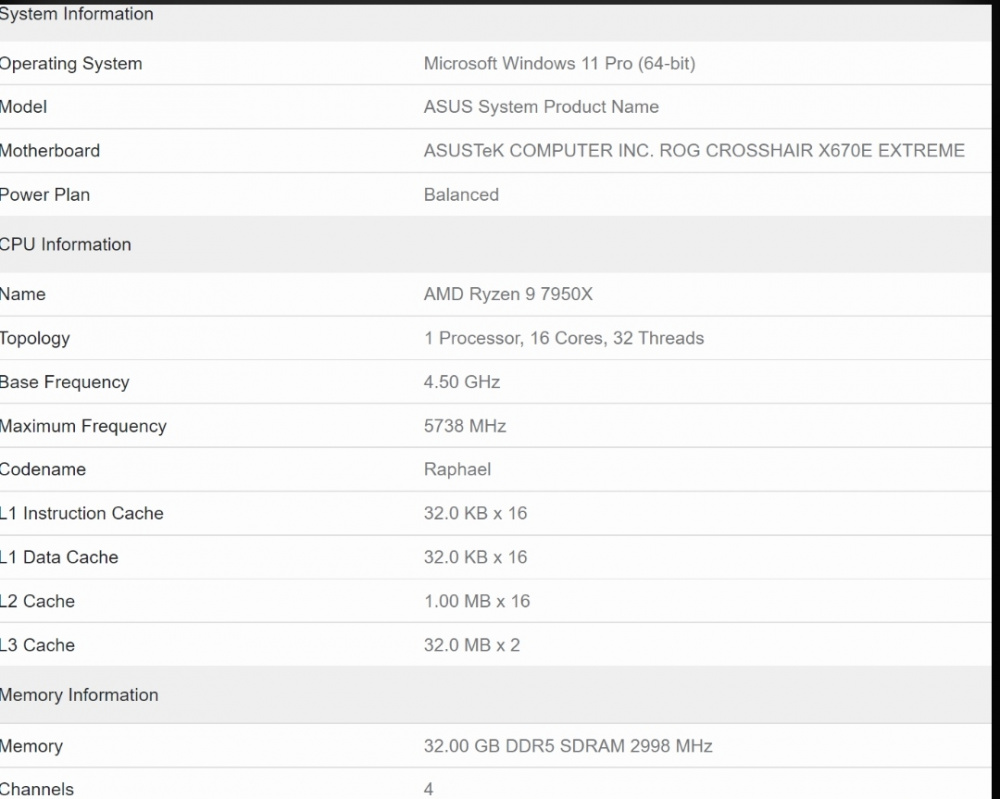
Task: Select the L1 Data Cache label
Action: 59,557
